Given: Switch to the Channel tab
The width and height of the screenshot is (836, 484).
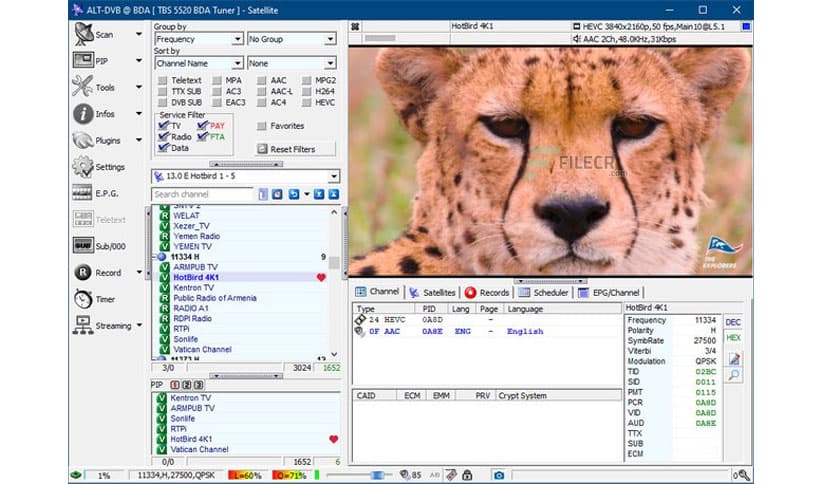Looking at the screenshot, I should pyautogui.click(x=377, y=292).
